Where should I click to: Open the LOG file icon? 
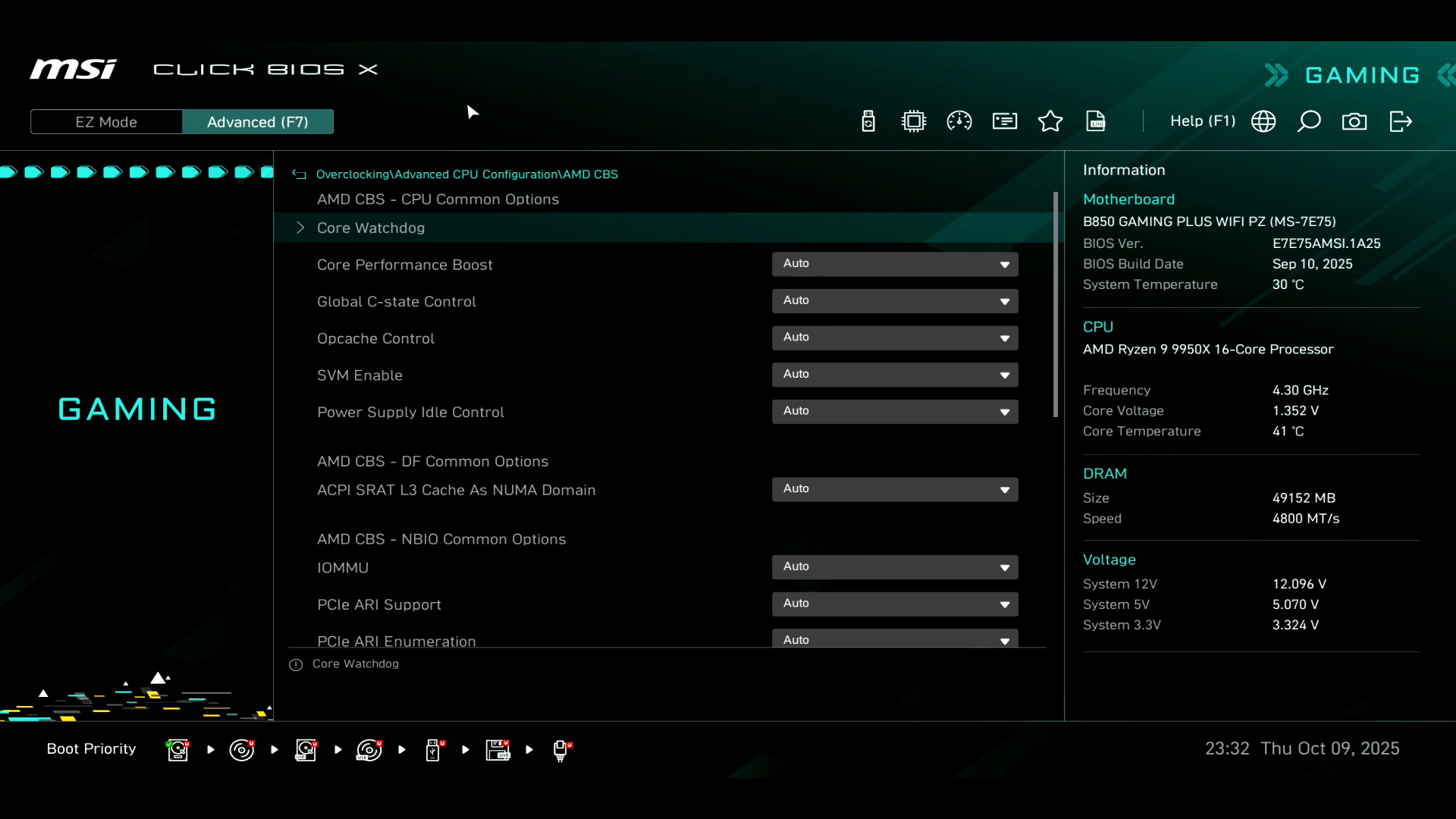[1096, 121]
